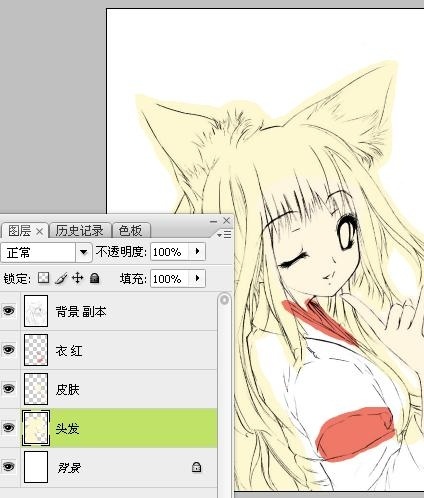
Task: Switch to the 历史记录 tab
Action: (x=79, y=231)
